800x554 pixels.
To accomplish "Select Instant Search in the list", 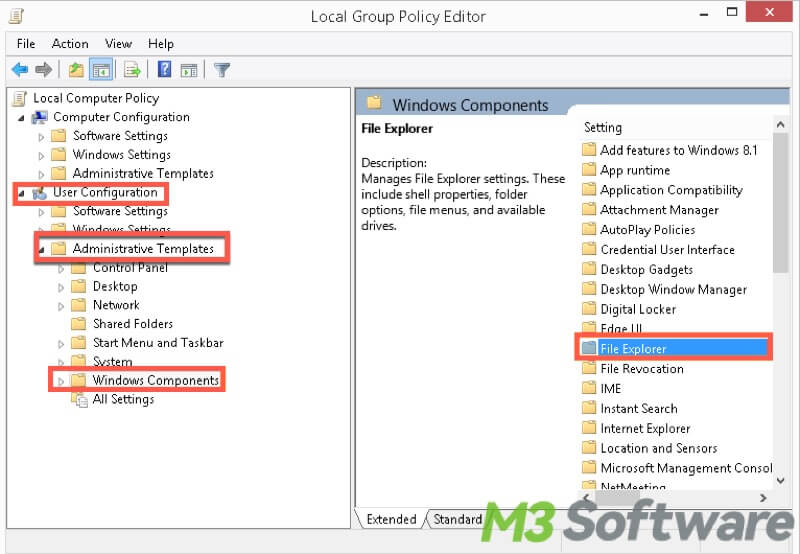I will click(639, 409).
